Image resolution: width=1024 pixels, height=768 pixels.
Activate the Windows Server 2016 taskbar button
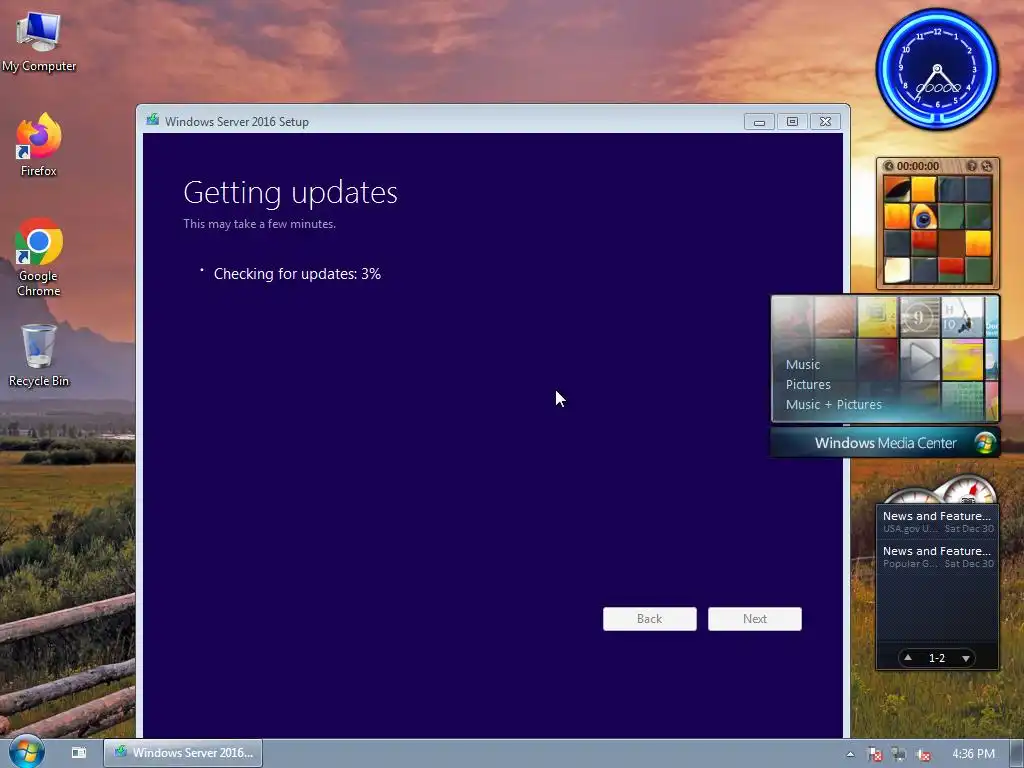[183, 752]
